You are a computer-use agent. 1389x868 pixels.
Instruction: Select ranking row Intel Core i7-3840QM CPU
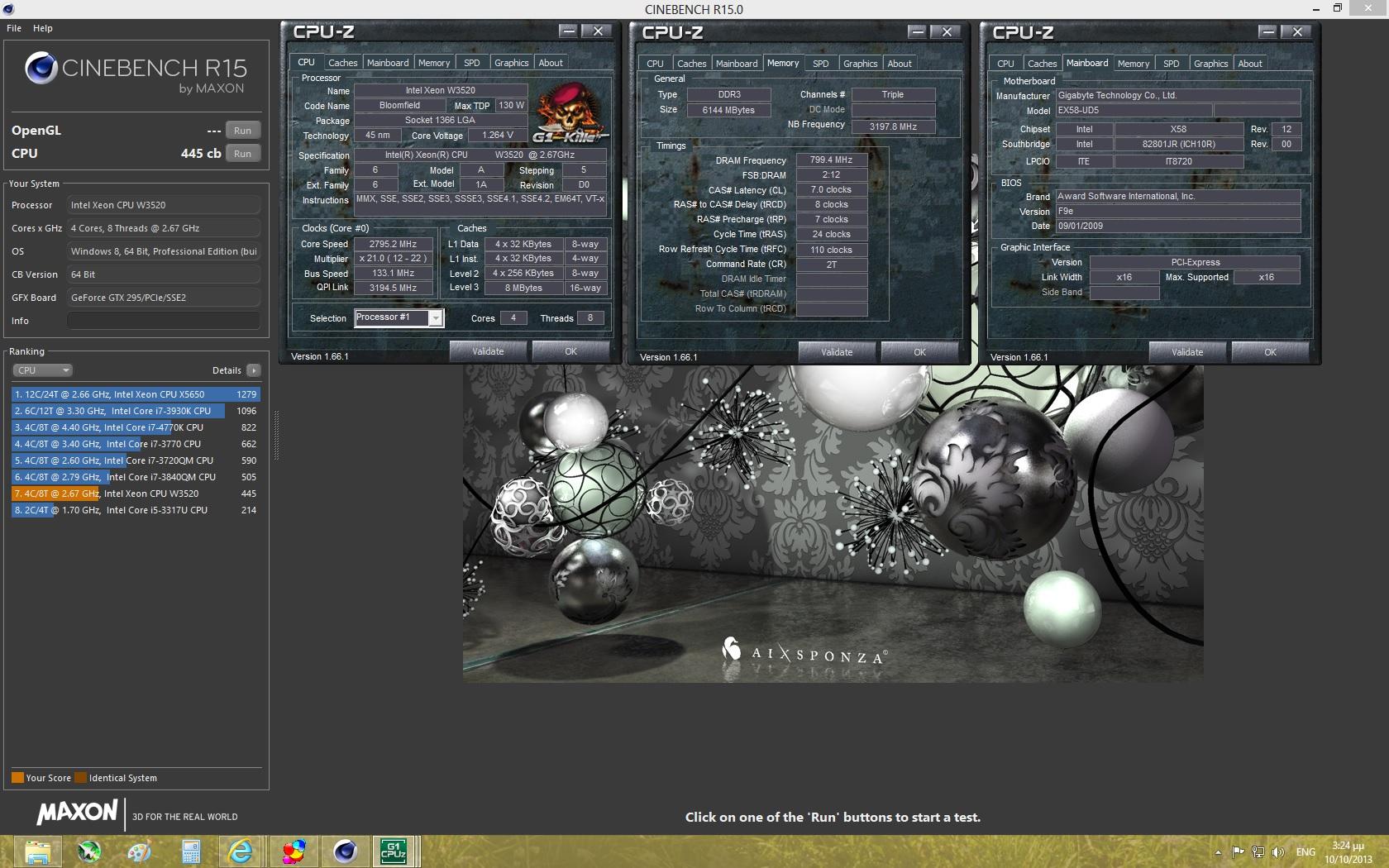(x=136, y=477)
